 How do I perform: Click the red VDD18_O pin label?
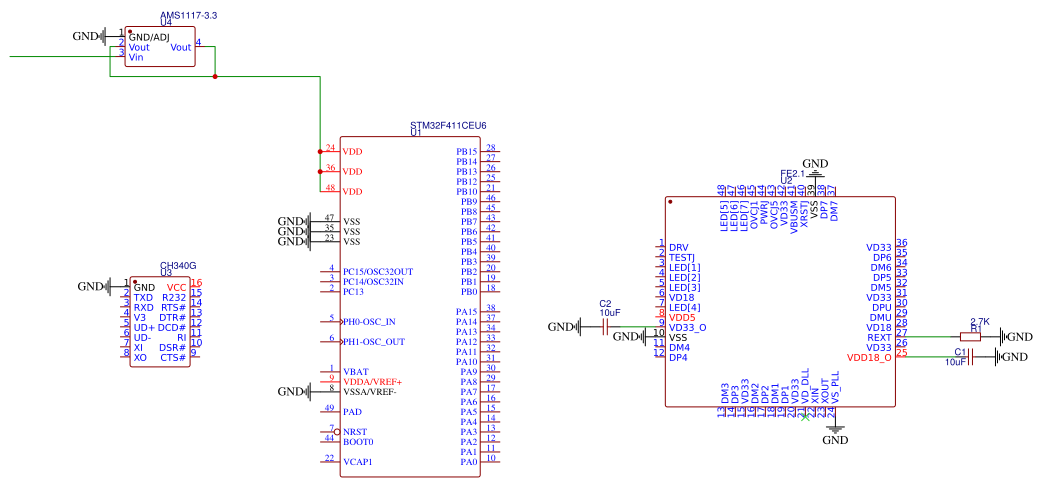[869, 357]
